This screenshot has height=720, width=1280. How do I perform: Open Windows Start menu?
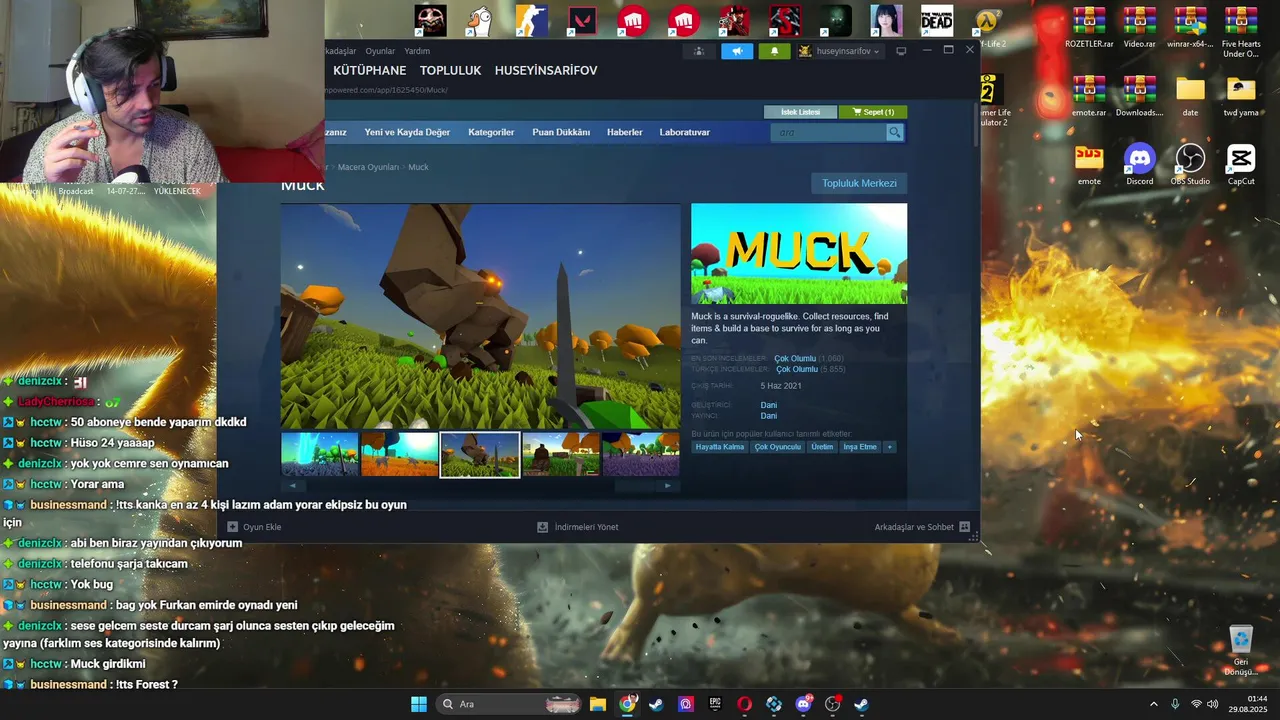419,704
